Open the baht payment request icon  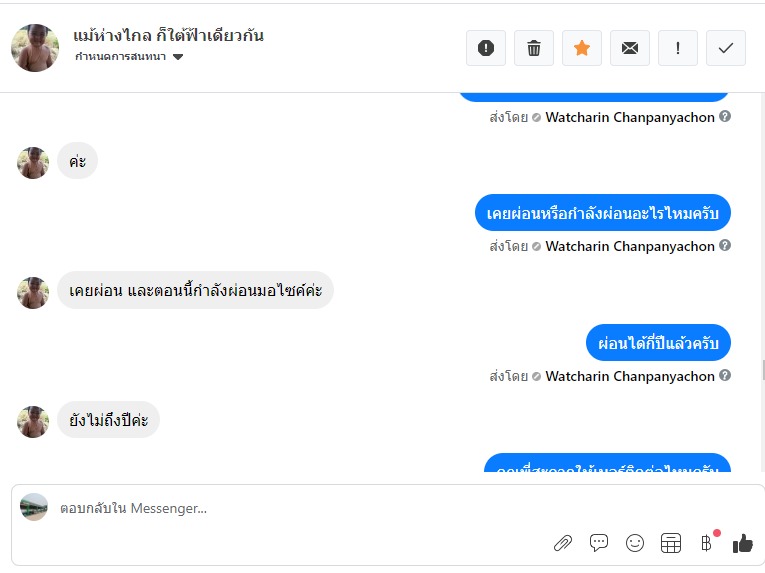707,543
